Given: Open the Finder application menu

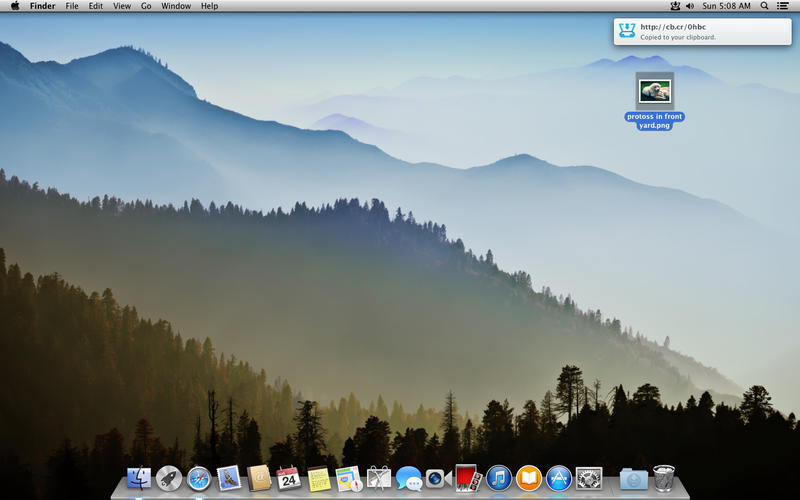Looking at the screenshot, I should [42, 6].
